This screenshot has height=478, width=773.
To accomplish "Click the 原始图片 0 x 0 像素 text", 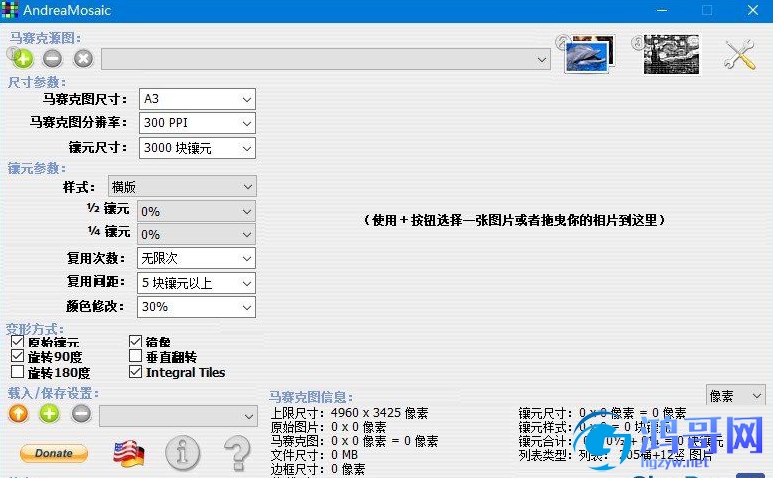I will tap(328, 427).
